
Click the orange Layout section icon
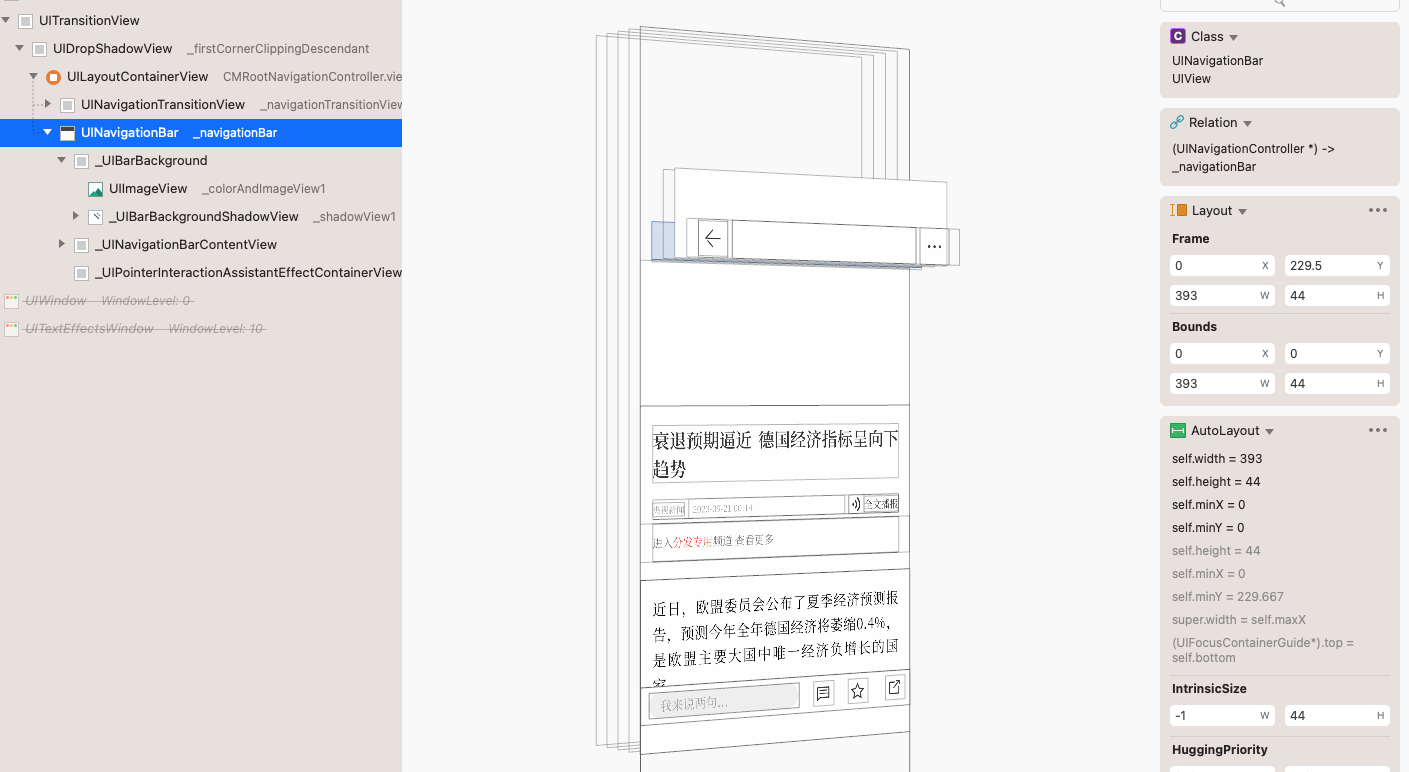(x=1178, y=210)
